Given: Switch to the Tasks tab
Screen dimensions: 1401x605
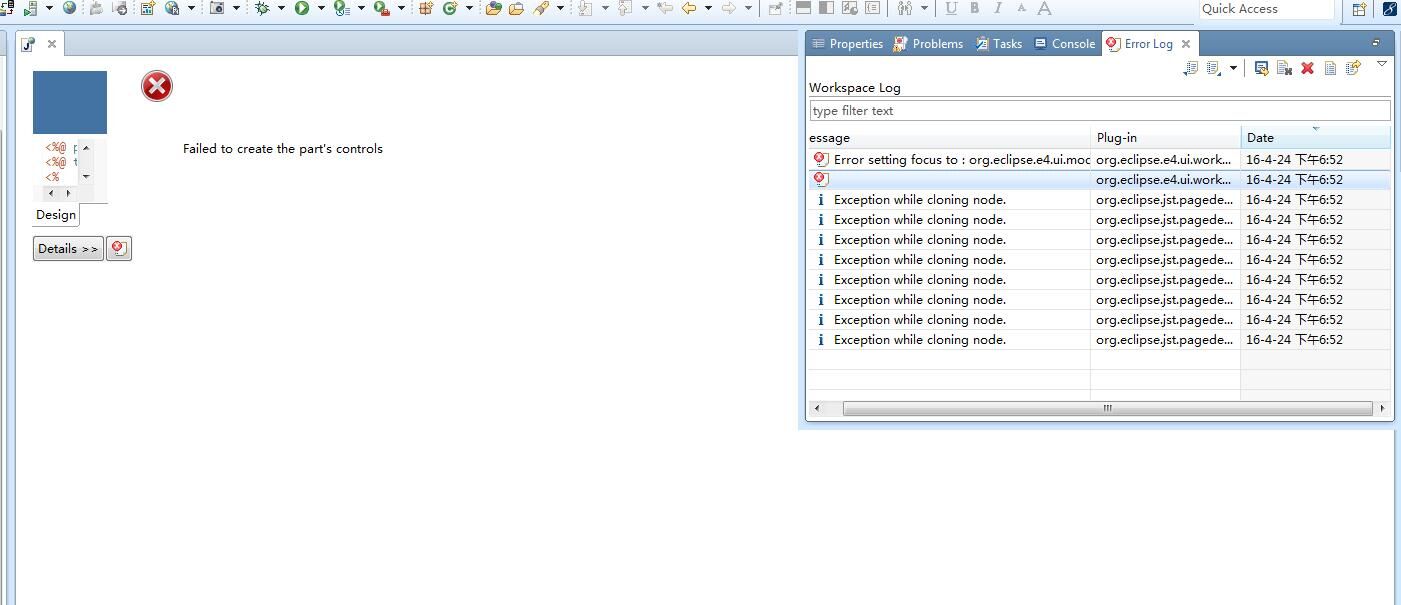Looking at the screenshot, I should pos(999,44).
